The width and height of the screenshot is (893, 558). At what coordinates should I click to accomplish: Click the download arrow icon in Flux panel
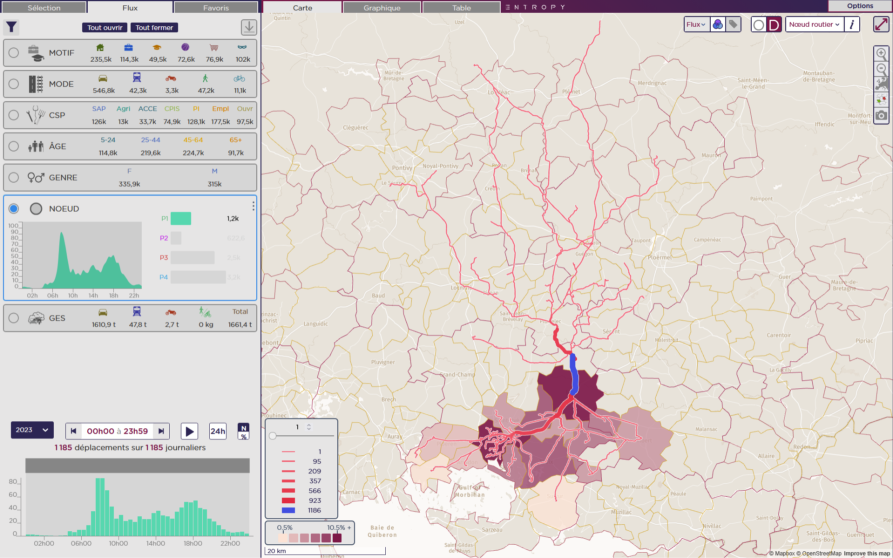pos(249,27)
